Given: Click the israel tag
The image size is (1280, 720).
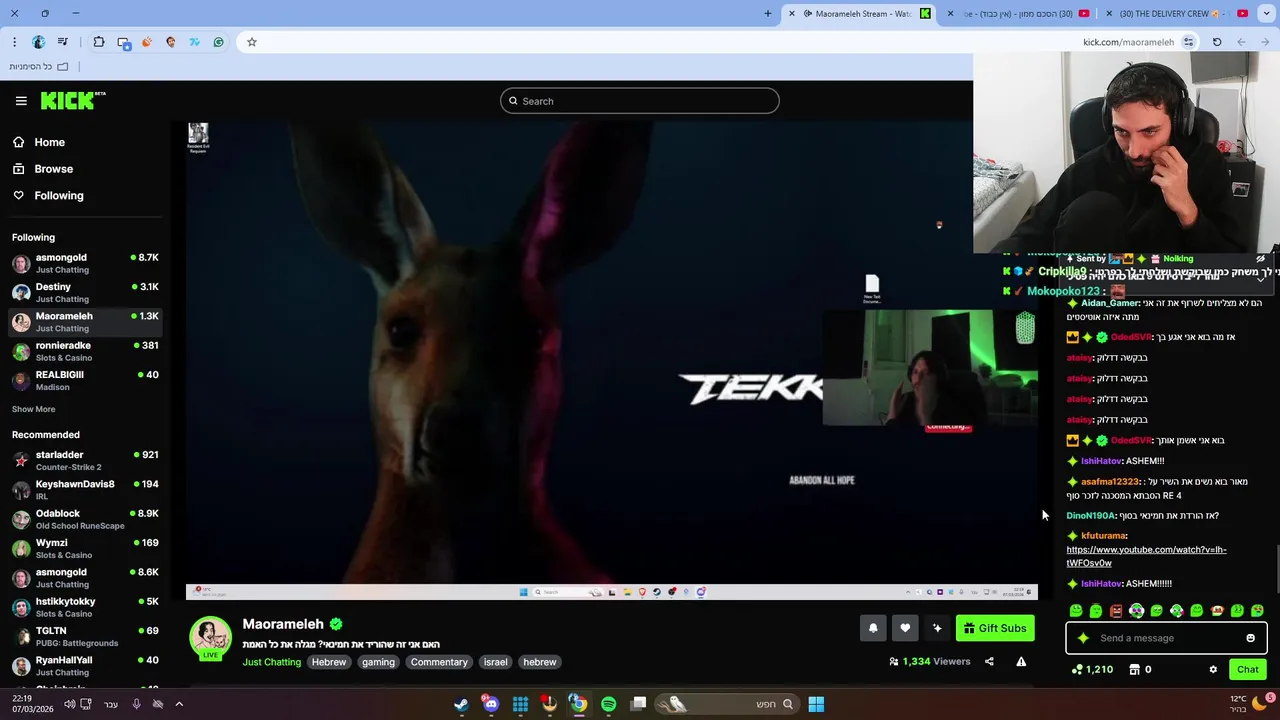Looking at the screenshot, I should (496, 662).
